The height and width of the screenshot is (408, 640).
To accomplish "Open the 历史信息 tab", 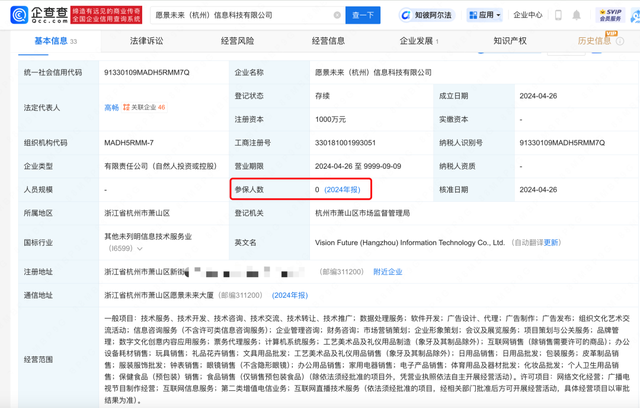I will 598,42.
